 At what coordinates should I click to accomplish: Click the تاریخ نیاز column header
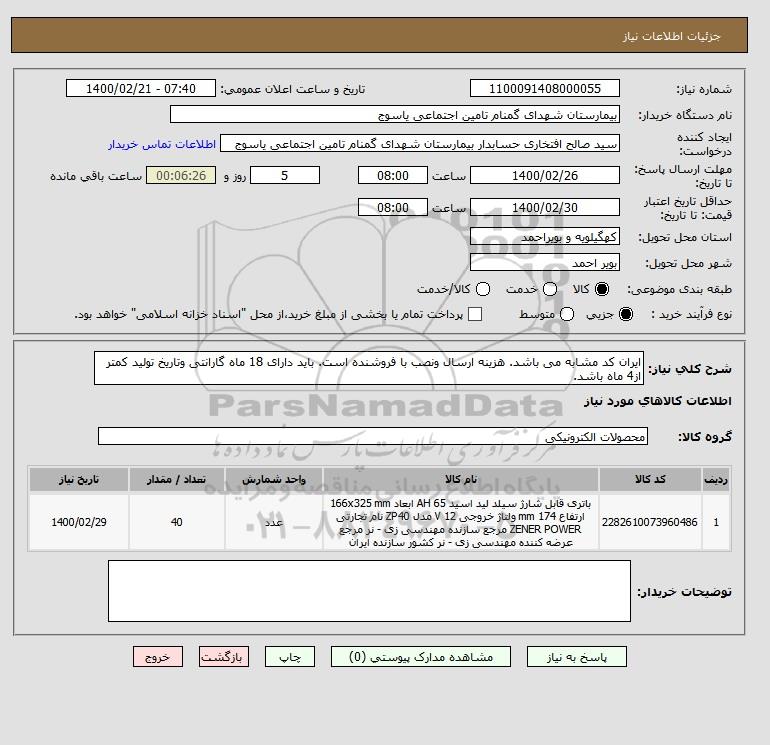click(x=79, y=479)
